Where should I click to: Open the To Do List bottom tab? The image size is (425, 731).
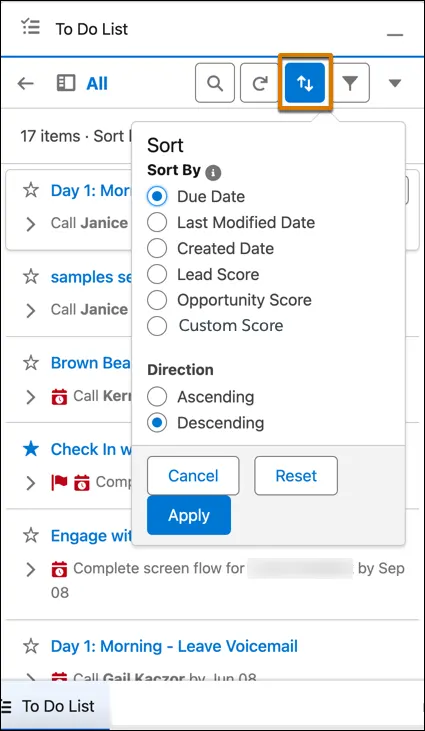[x=55, y=706]
